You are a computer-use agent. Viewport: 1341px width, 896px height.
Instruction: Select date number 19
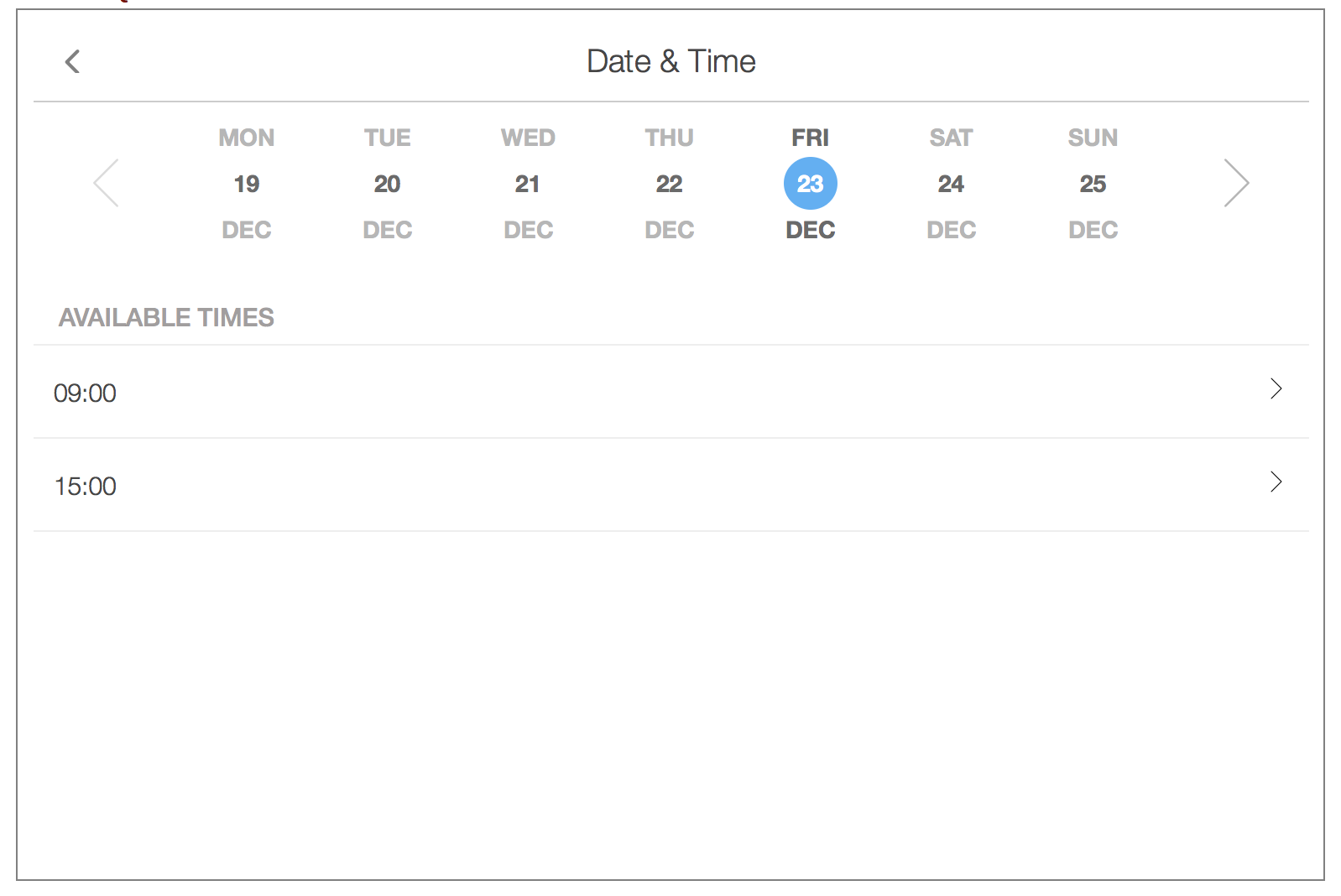point(247,184)
